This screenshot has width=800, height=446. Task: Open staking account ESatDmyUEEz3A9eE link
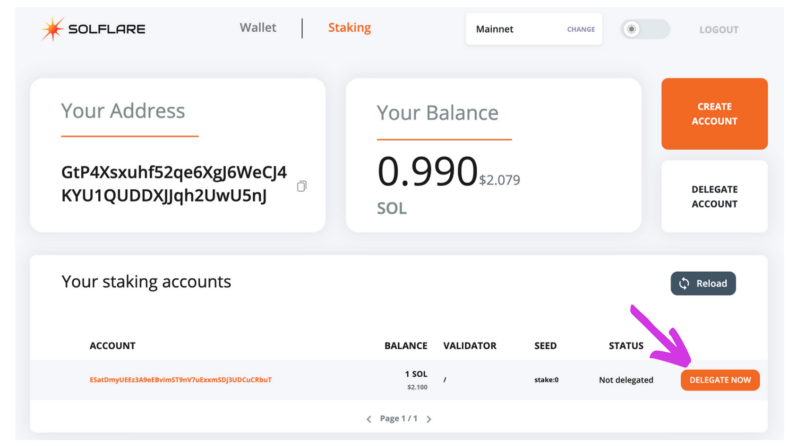(x=181, y=380)
